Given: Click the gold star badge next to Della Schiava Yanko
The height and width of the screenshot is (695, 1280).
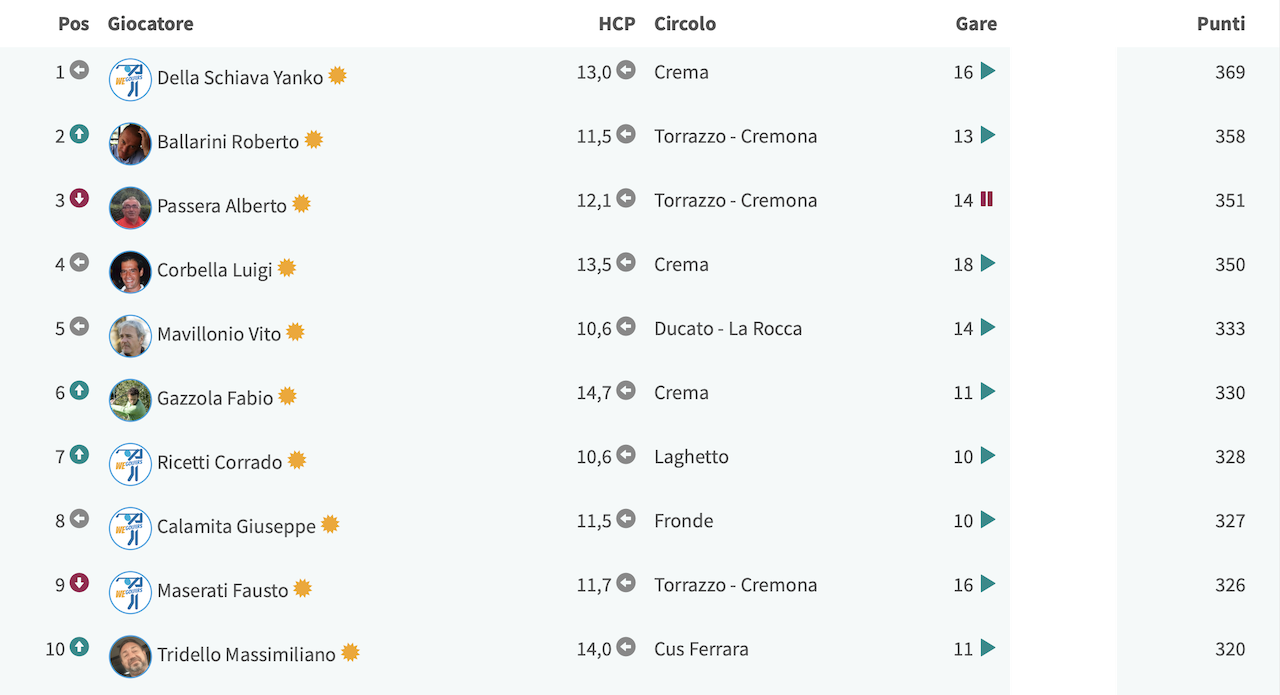Looking at the screenshot, I should point(337,76).
